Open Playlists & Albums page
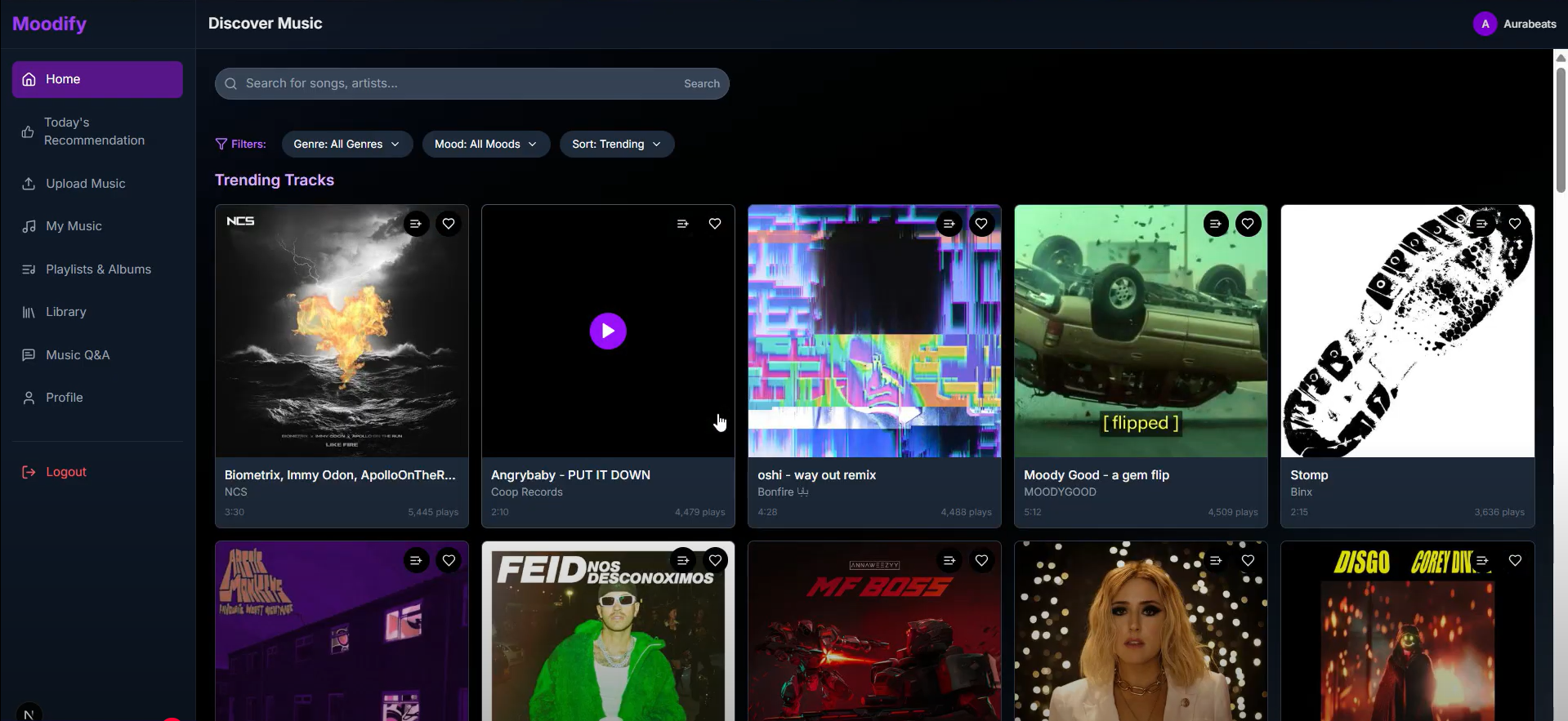The image size is (1568, 721). pos(97,269)
